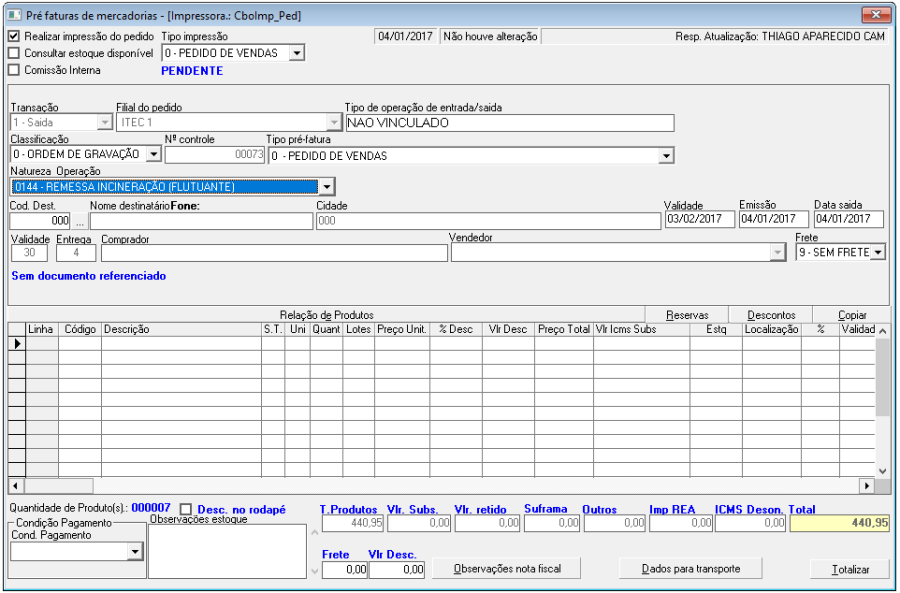The height and width of the screenshot is (593, 900).
Task: Open the Reservas tab
Action: point(687,315)
